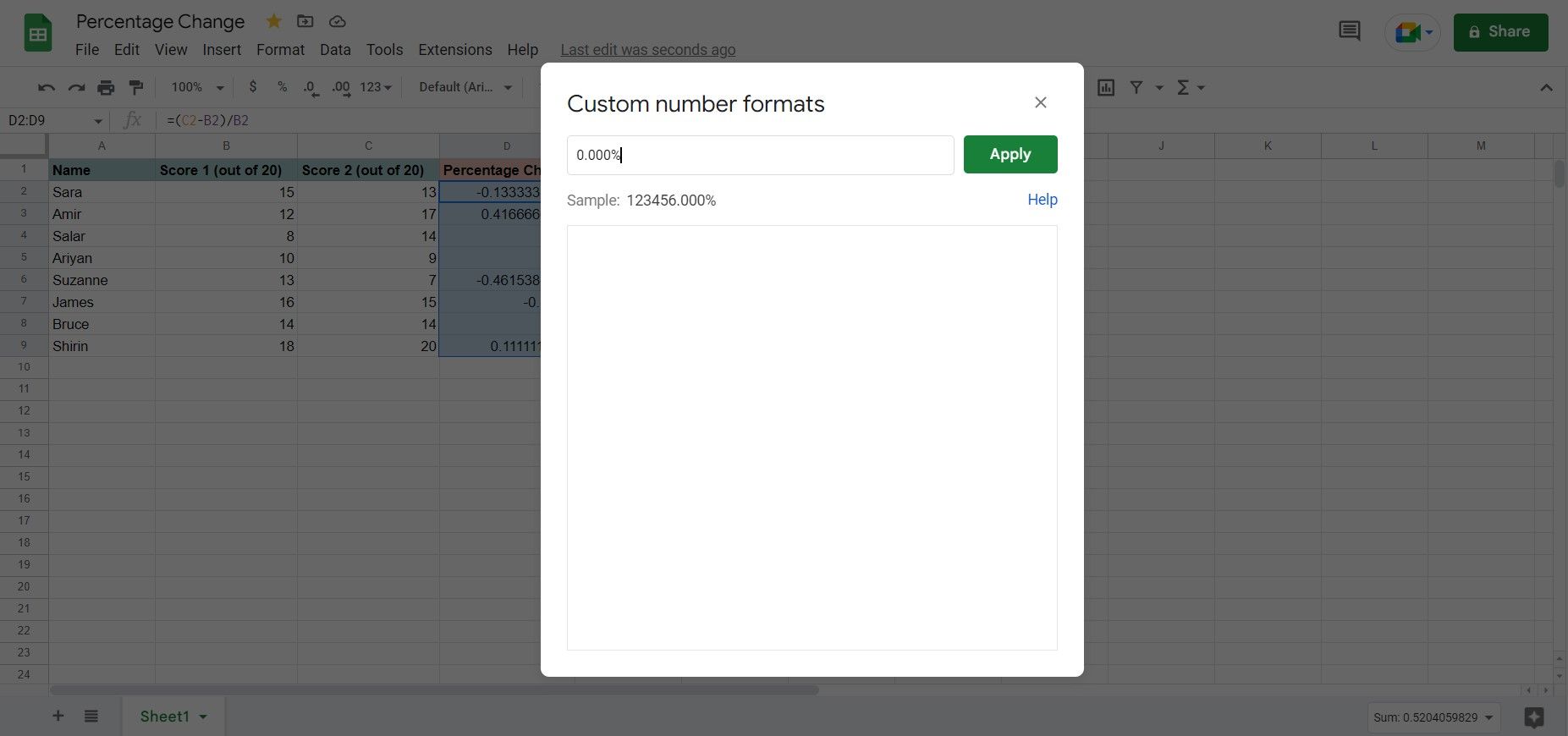This screenshot has width=1568, height=736.
Task: Open the zoom 100% dropdown
Action: [197, 87]
